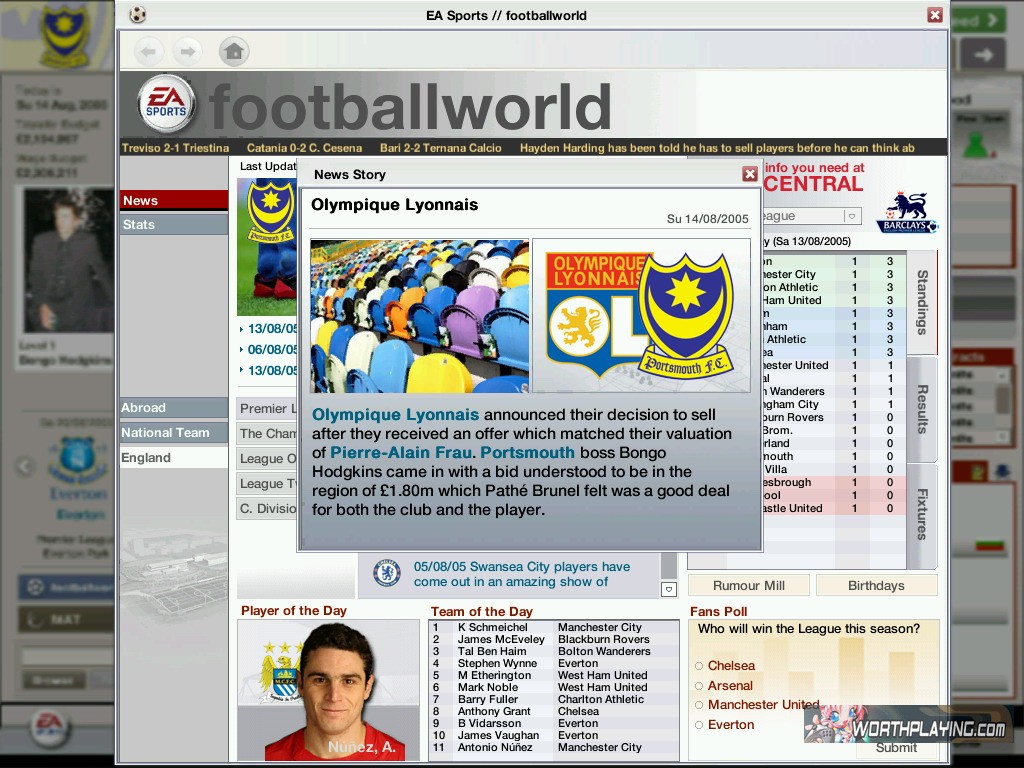Go to the home page icon
This screenshot has height=768, width=1024.
click(233, 51)
